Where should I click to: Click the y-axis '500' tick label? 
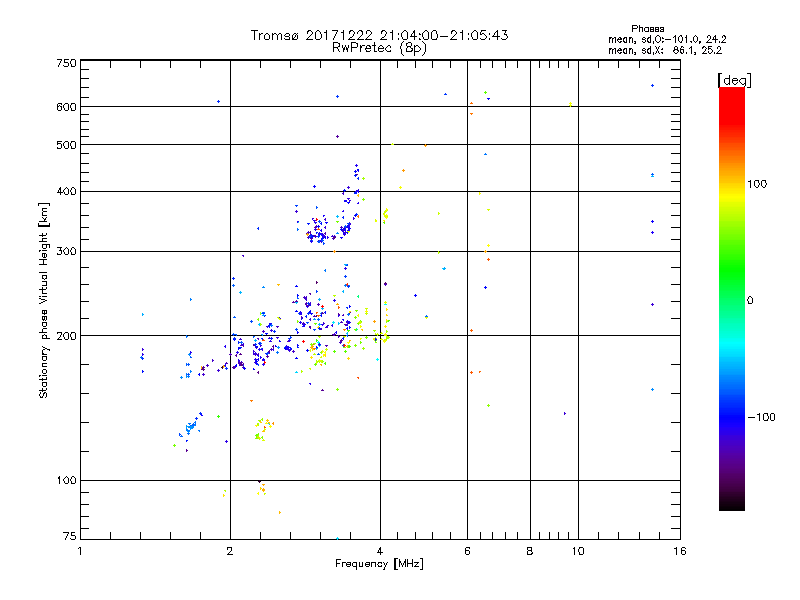tap(66, 145)
